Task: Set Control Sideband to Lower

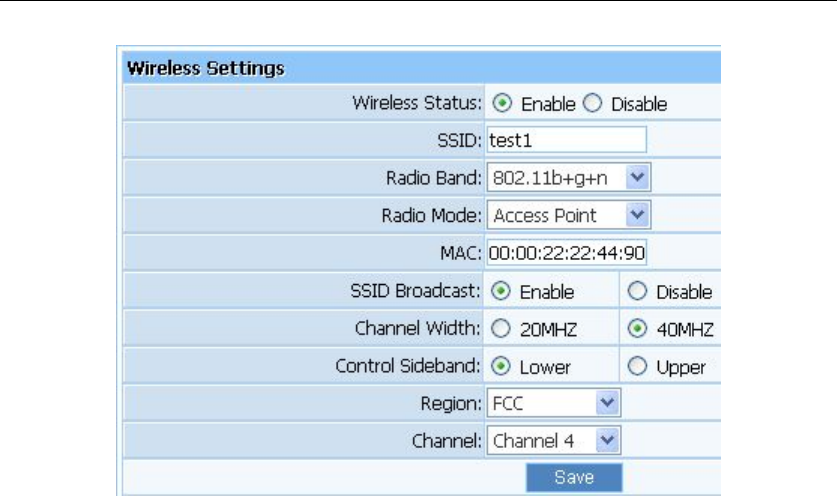Action: (x=501, y=366)
